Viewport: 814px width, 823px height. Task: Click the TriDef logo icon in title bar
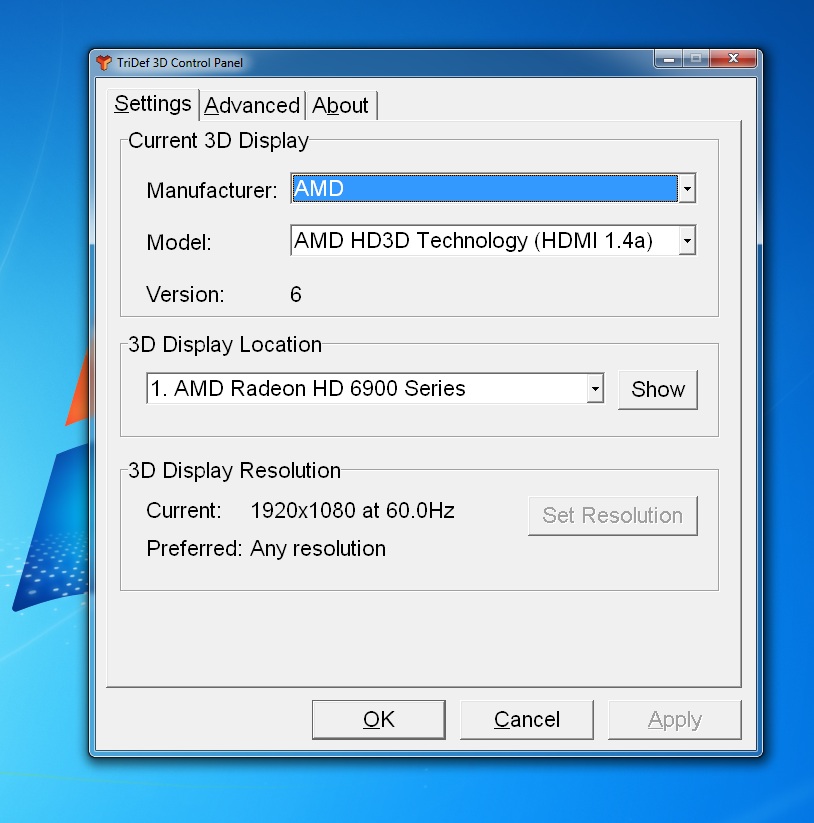tap(104, 63)
